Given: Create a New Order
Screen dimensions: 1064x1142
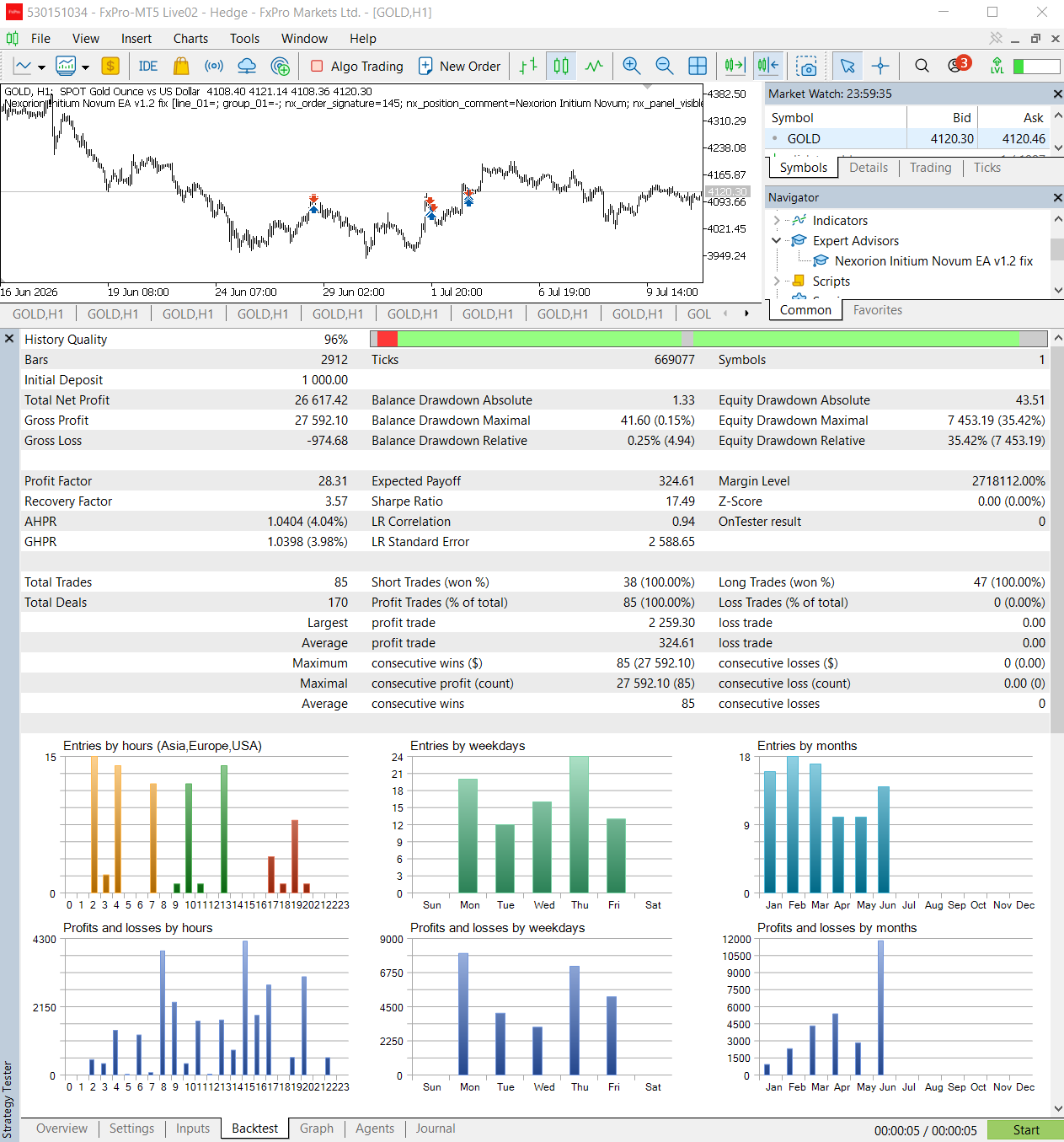Looking at the screenshot, I should (459, 66).
